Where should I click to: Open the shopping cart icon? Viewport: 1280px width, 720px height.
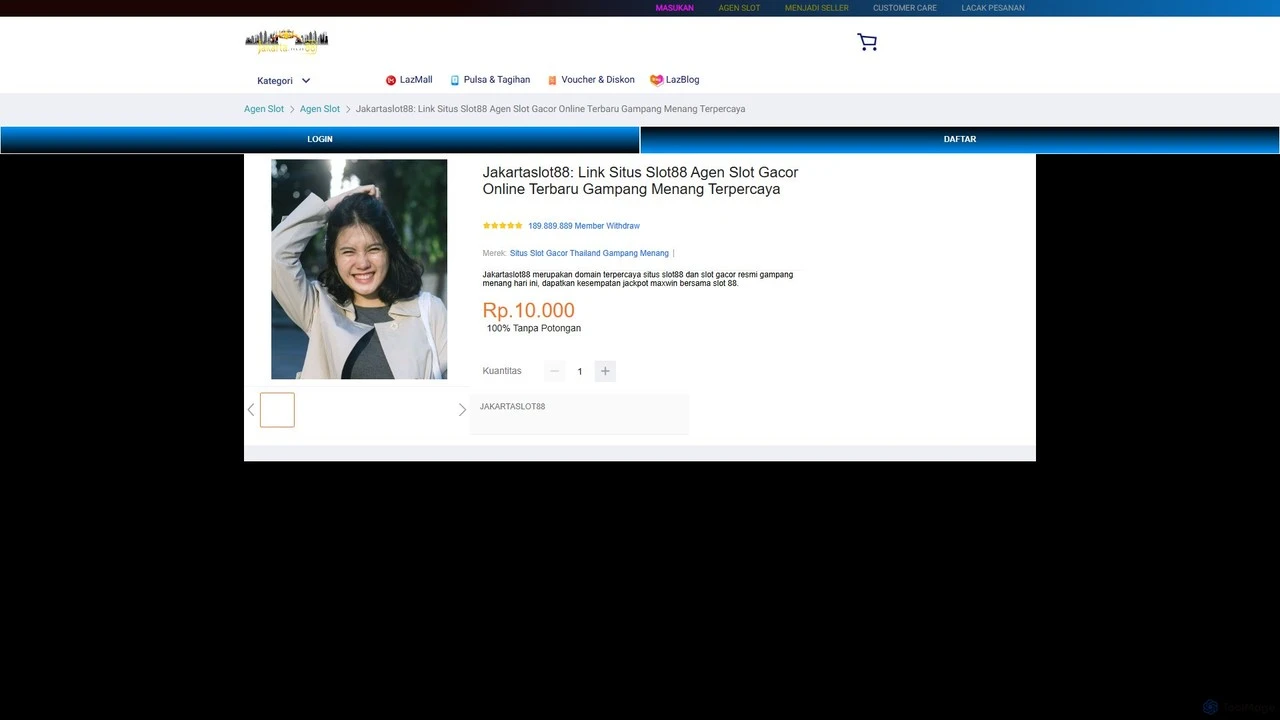(867, 42)
